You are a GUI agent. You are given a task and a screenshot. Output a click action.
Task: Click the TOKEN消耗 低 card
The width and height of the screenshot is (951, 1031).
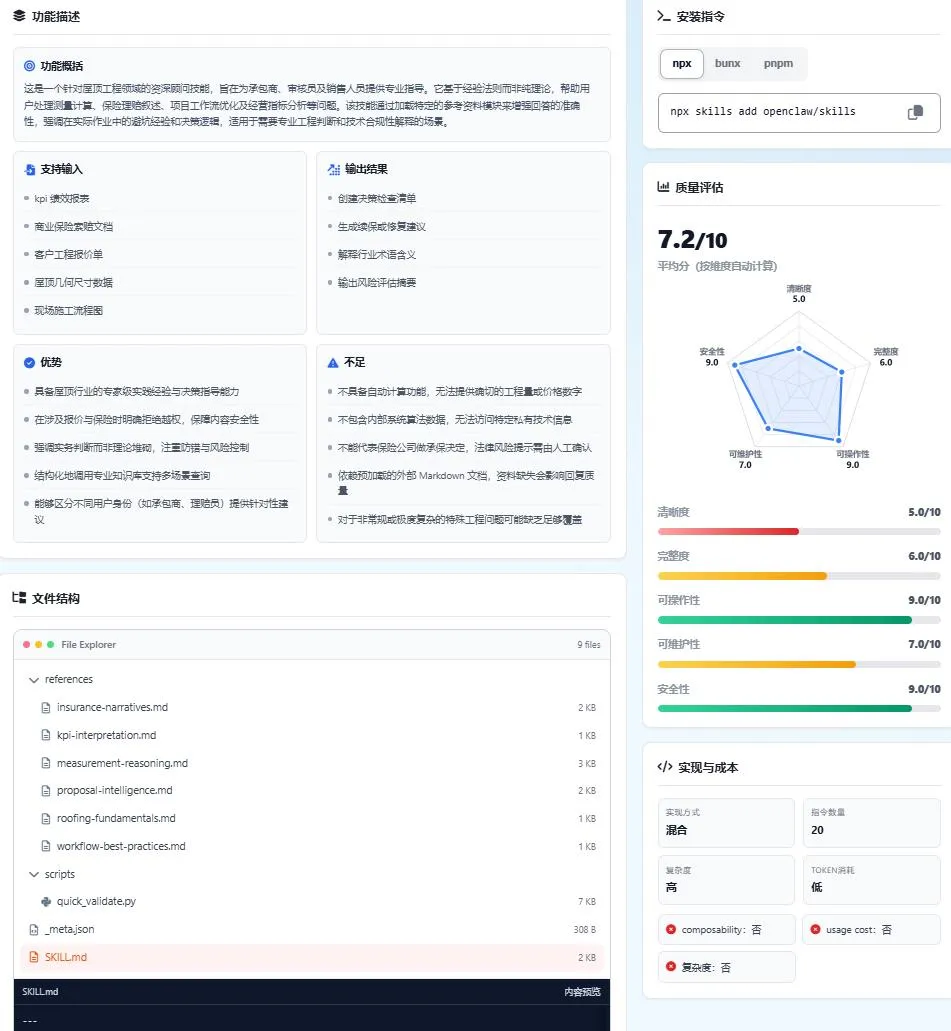pos(871,880)
